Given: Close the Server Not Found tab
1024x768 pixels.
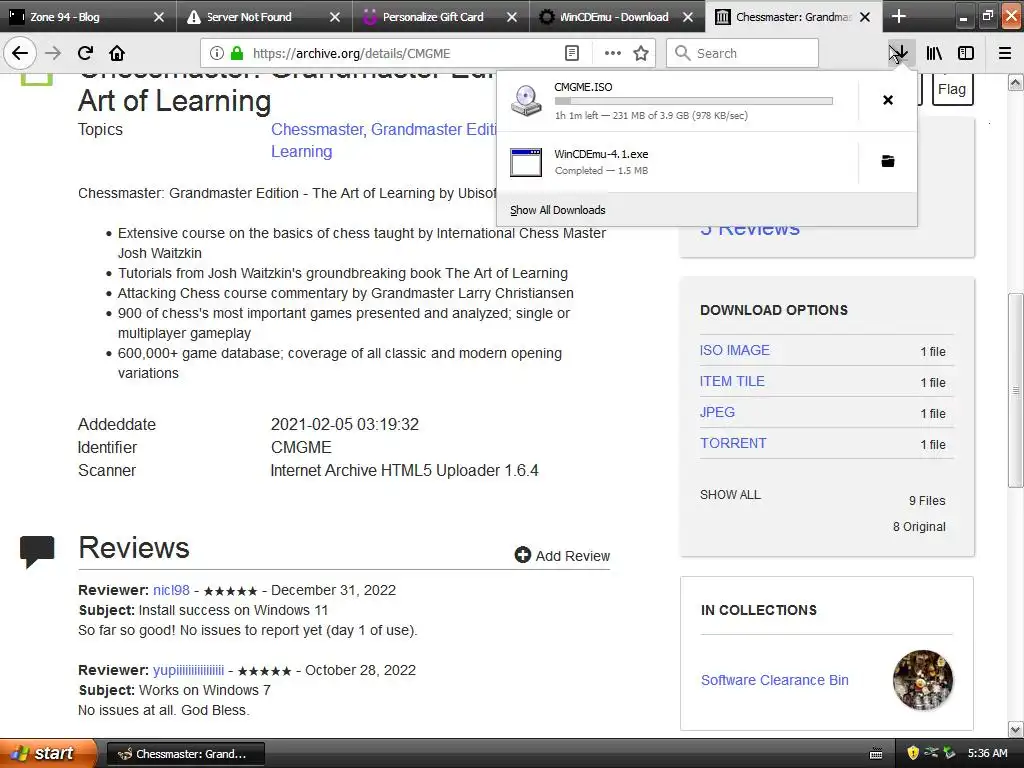Looking at the screenshot, I should tap(335, 17).
